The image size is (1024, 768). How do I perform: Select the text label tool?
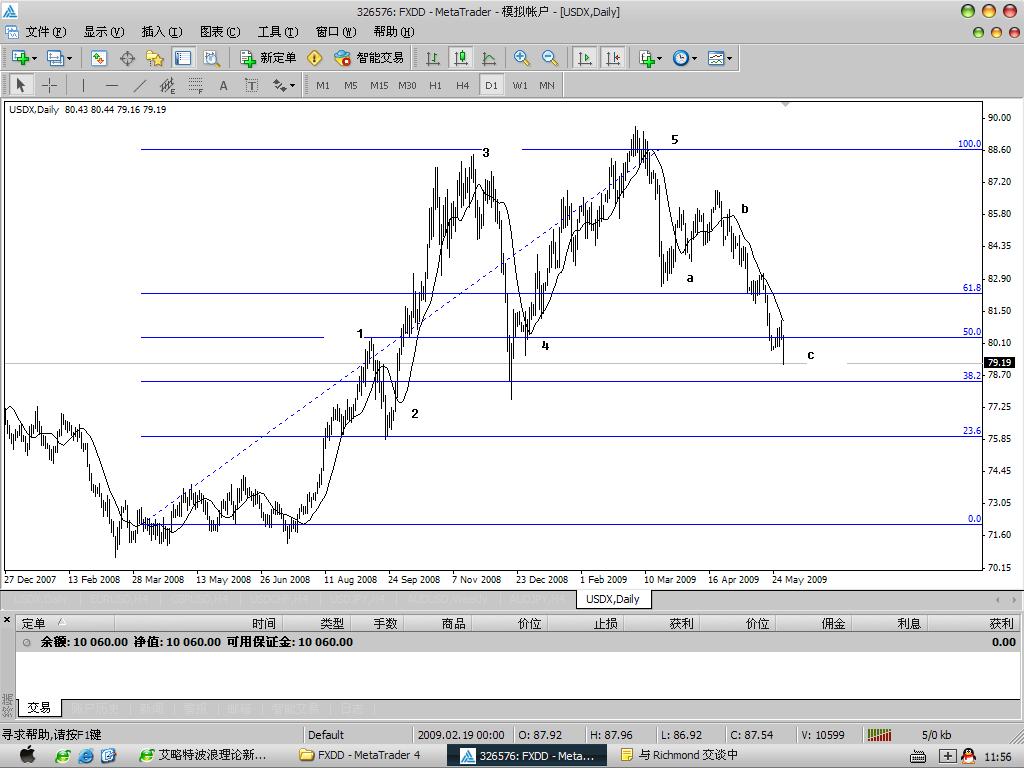pos(223,85)
